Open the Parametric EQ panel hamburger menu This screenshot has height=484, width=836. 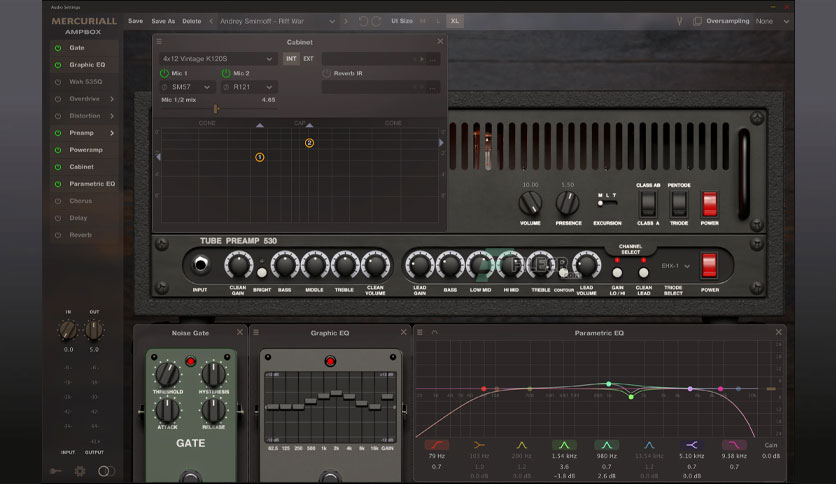[x=420, y=333]
